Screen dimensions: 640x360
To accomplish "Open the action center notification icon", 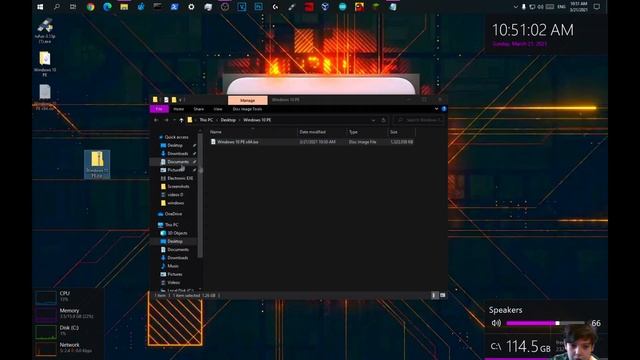I will (x=596, y=7).
